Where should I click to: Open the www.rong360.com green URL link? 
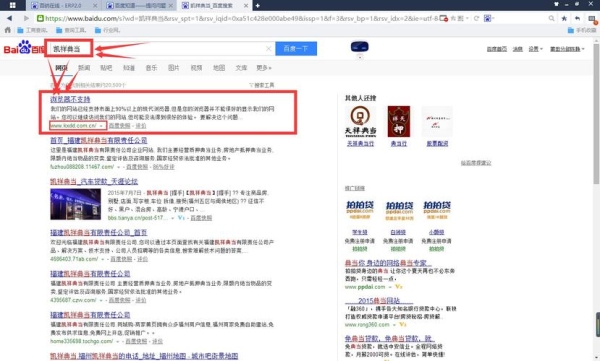367,325
